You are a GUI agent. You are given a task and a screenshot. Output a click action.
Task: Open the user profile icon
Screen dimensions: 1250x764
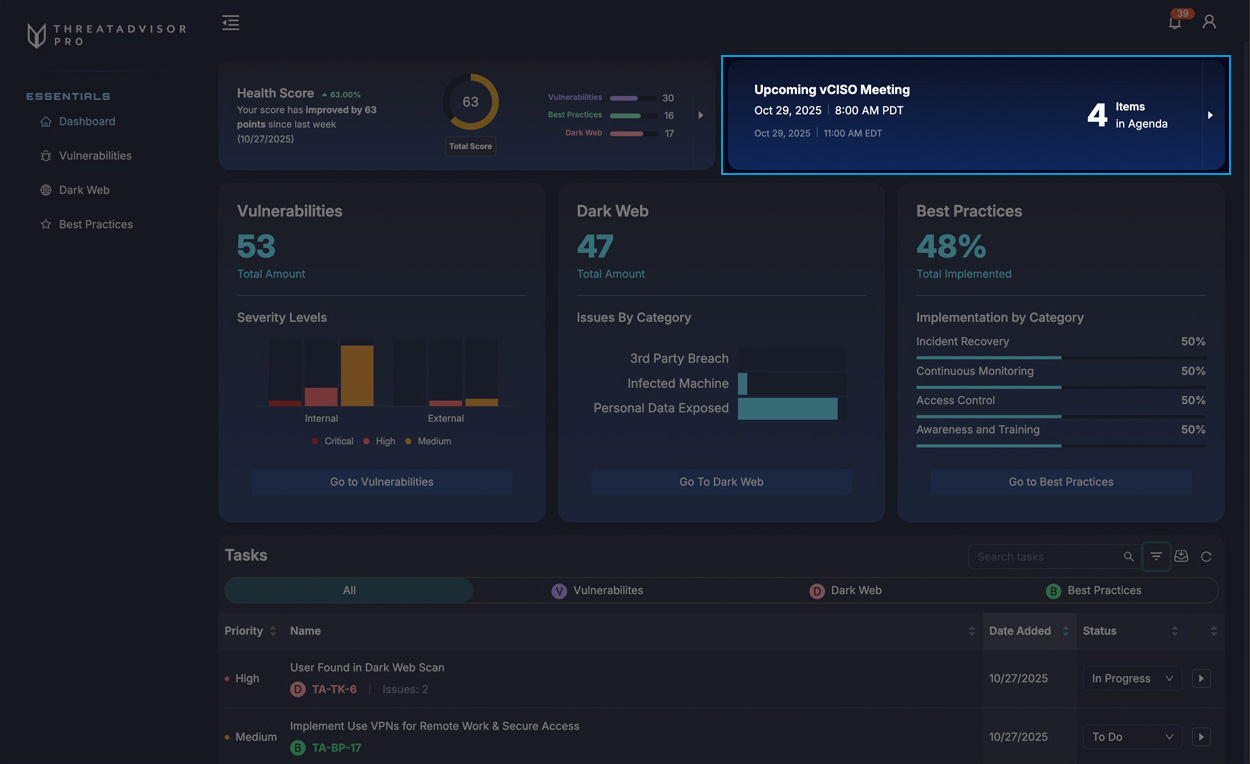click(x=1209, y=22)
